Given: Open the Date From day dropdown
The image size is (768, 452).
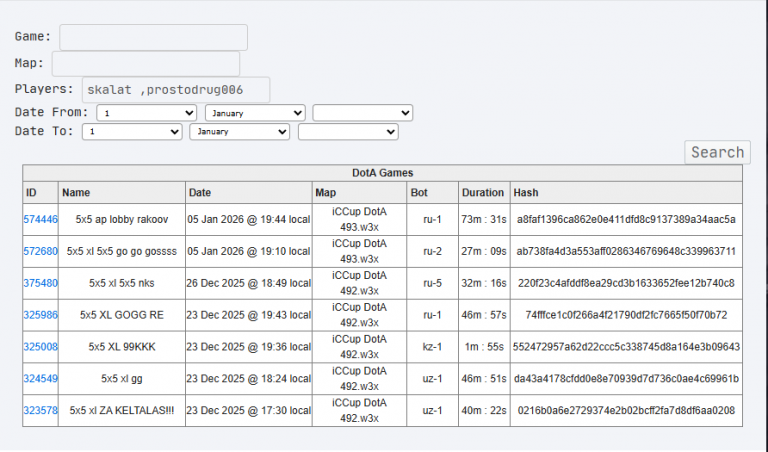Looking at the screenshot, I should point(146,113).
